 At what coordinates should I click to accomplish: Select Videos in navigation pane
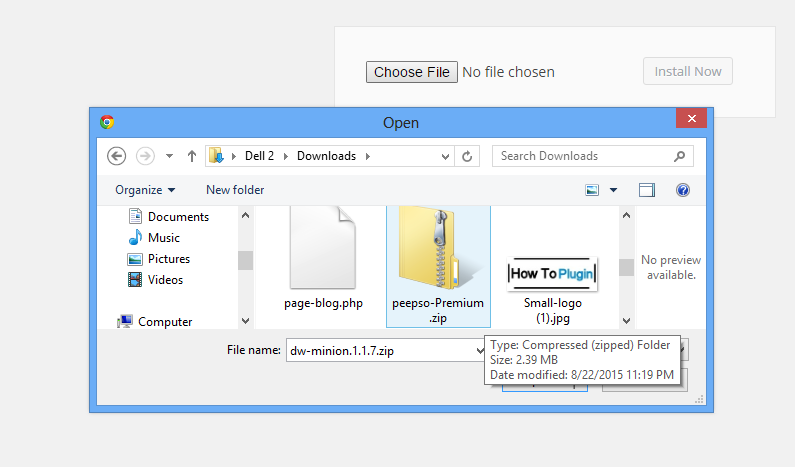click(165, 280)
